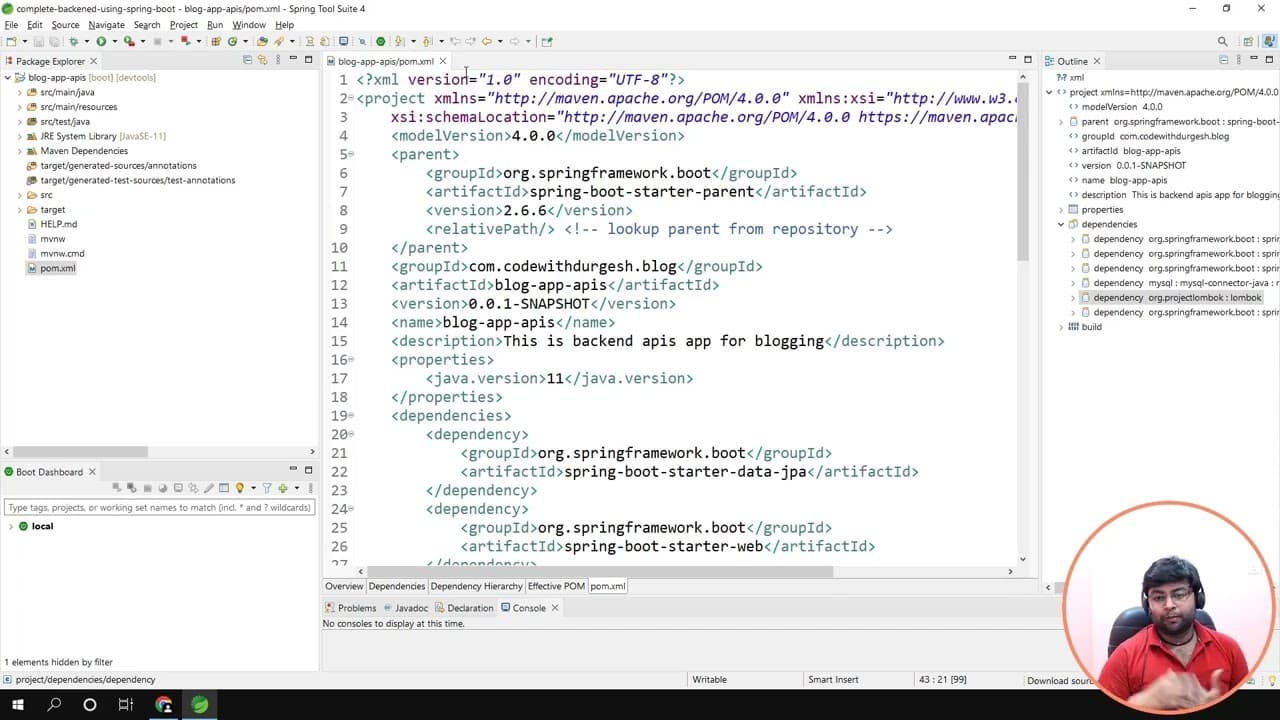This screenshot has height=720, width=1280.
Task: Click the lightbulb icon in Boot Dashboard
Action: pos(239,488)
